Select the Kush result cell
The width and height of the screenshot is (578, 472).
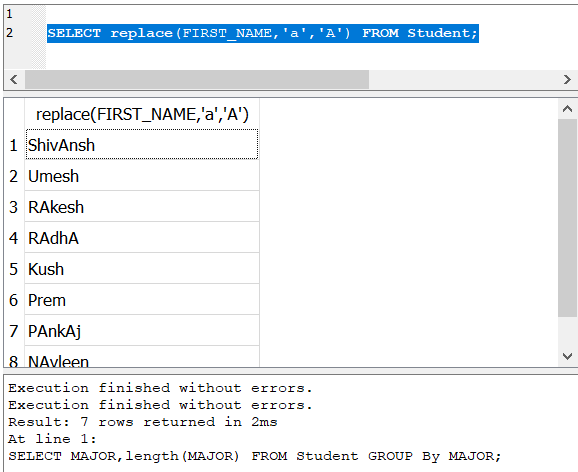tap(142, 269)
